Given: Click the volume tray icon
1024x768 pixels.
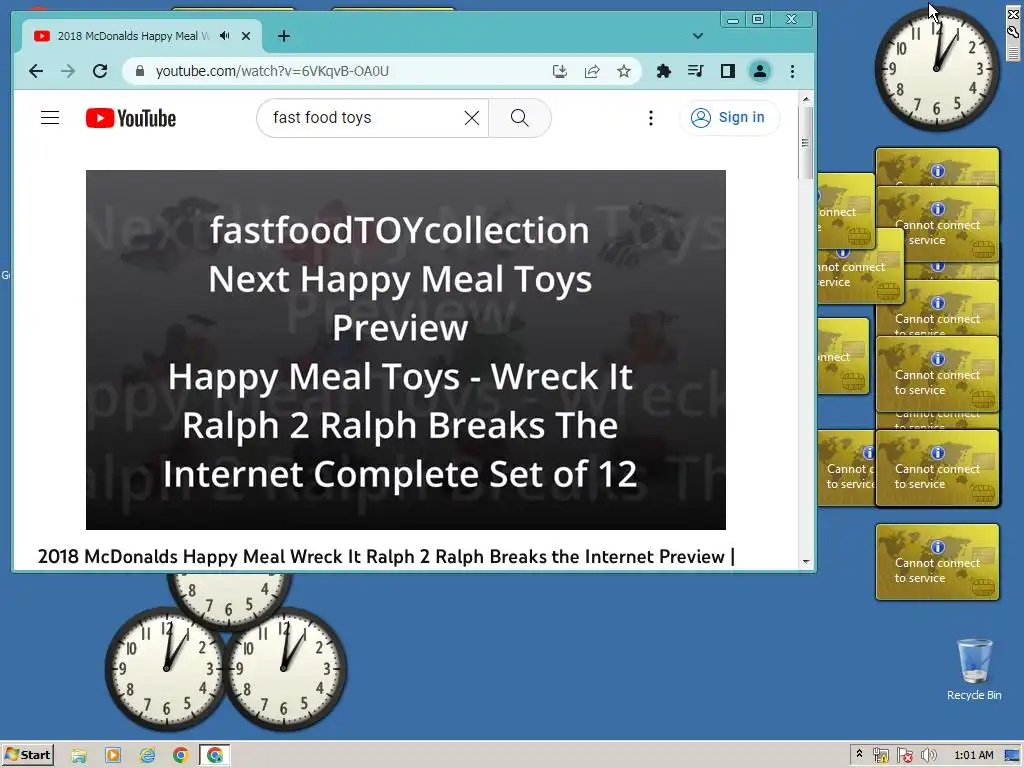Looking at the screenshot, I should (x=929, y=756).
